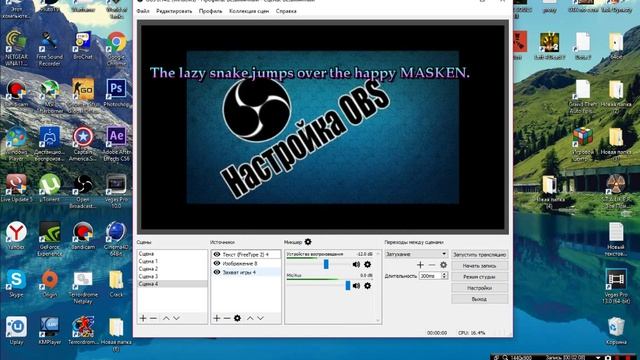Select the KMPlayer desktop icon
The width and height of the screenshot is (640, 360).
coord(49,330)
